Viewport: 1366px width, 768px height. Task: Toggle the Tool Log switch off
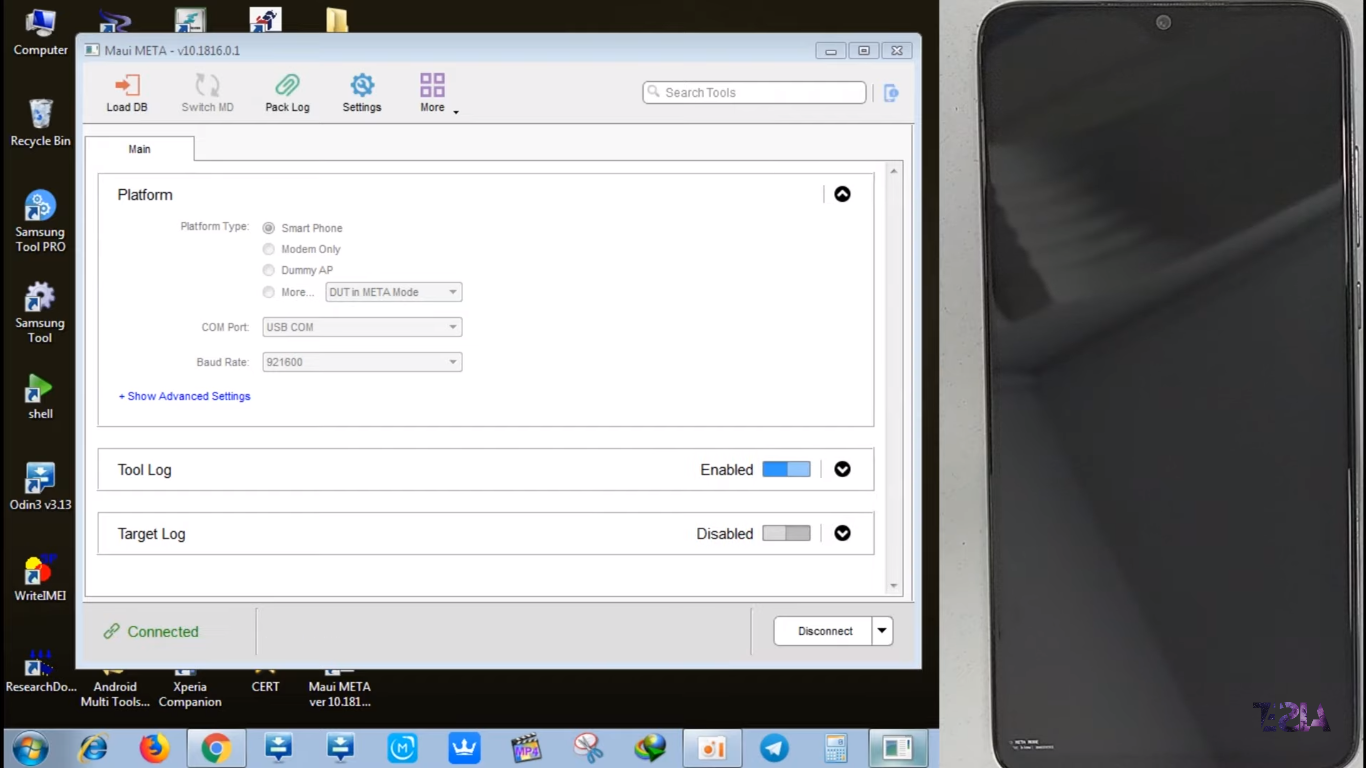click(786, 469)
